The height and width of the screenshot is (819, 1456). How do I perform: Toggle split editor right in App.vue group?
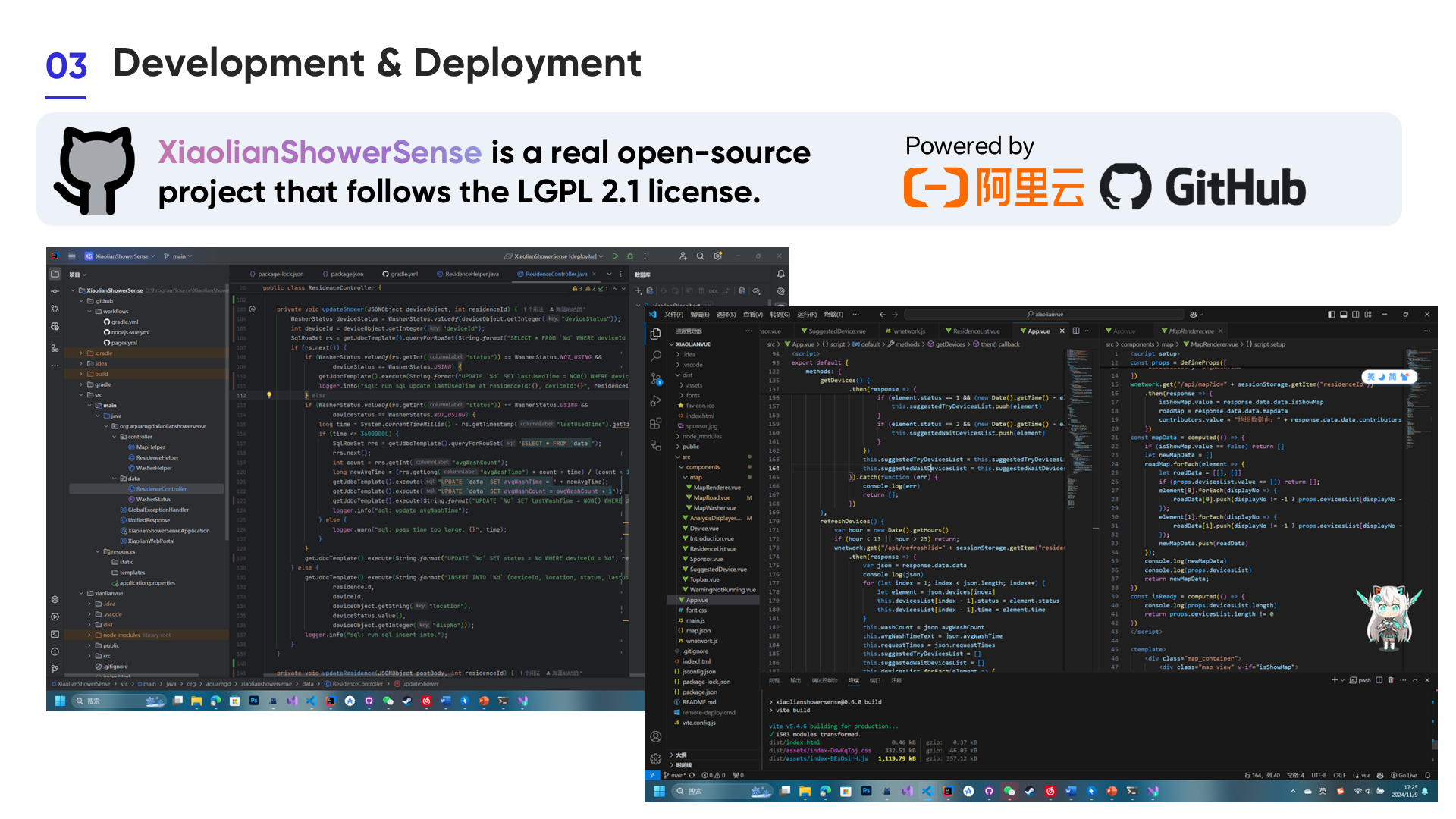coord(1075,331)
